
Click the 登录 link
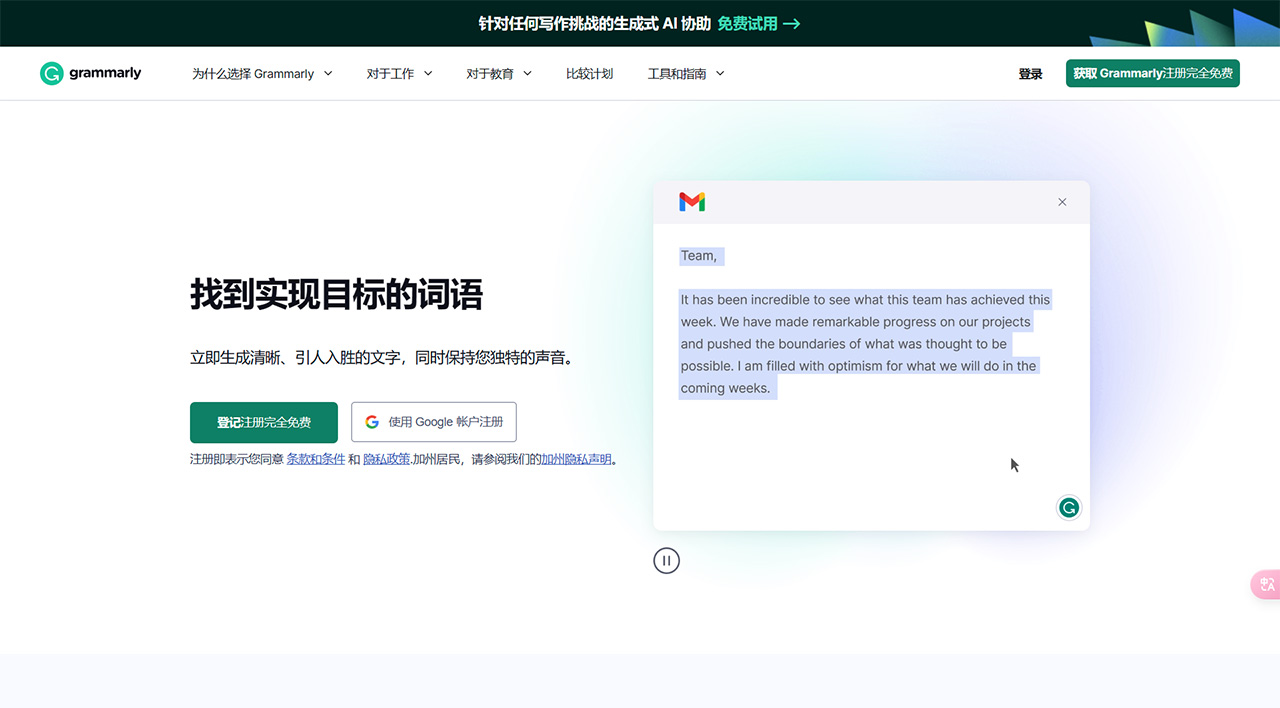[x=1030, y=72]
